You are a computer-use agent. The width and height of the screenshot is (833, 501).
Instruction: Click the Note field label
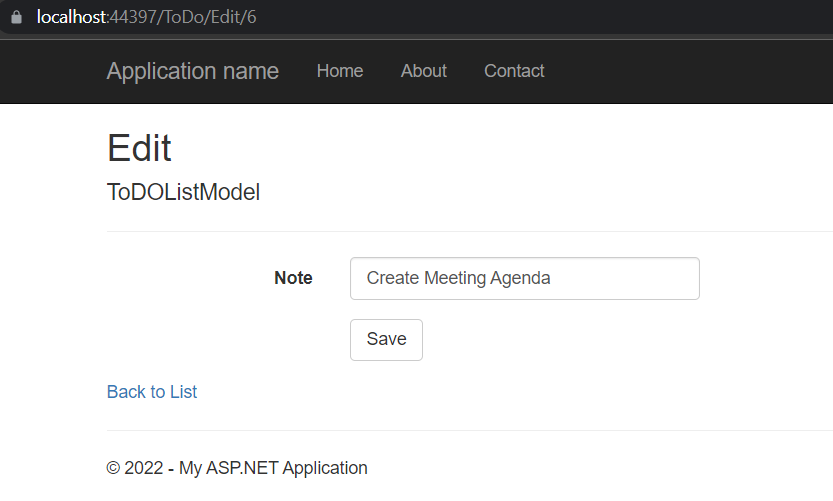[293, 278]
